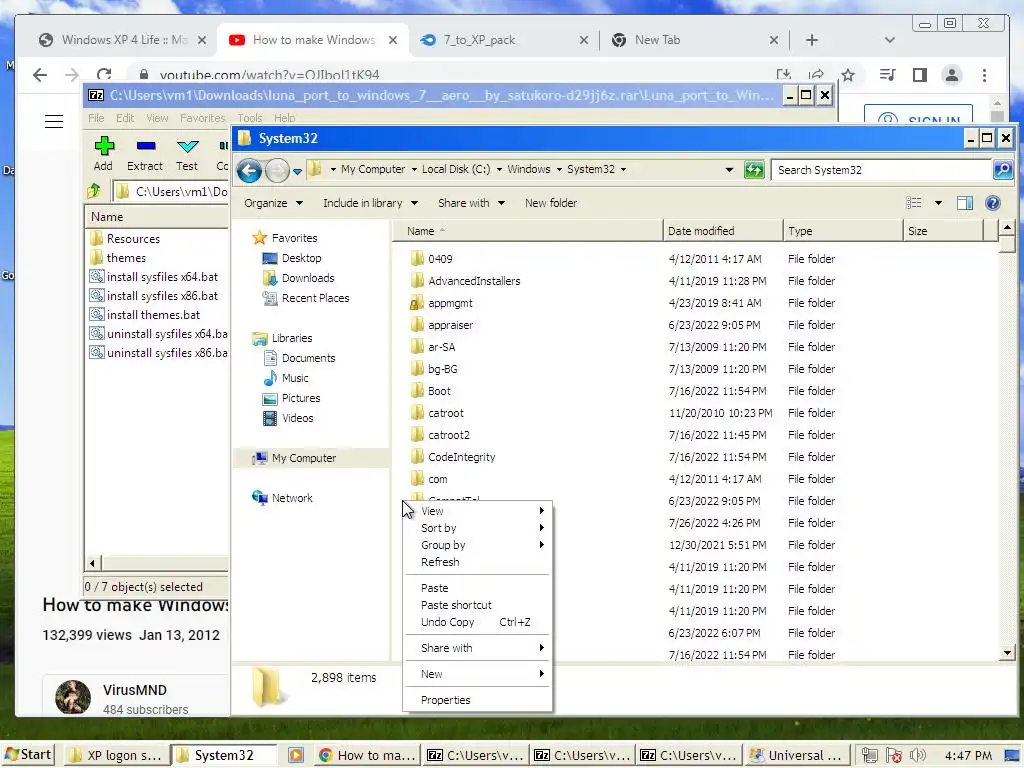Open XP logon taskbar button
The width and height of the screenshot is (1024, 768).
point(116,755)
